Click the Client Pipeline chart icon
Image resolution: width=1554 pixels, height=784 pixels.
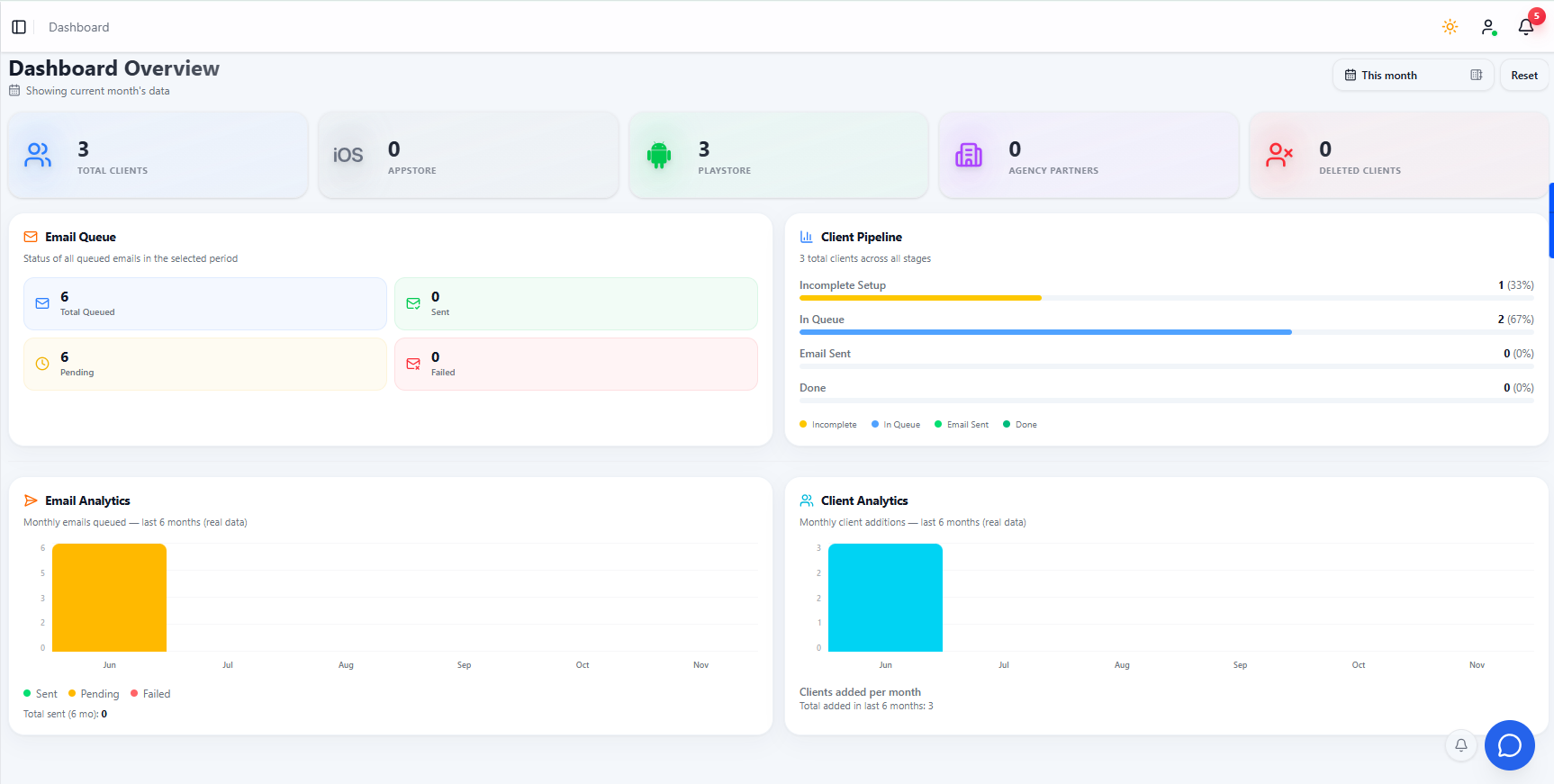[807, 237]
